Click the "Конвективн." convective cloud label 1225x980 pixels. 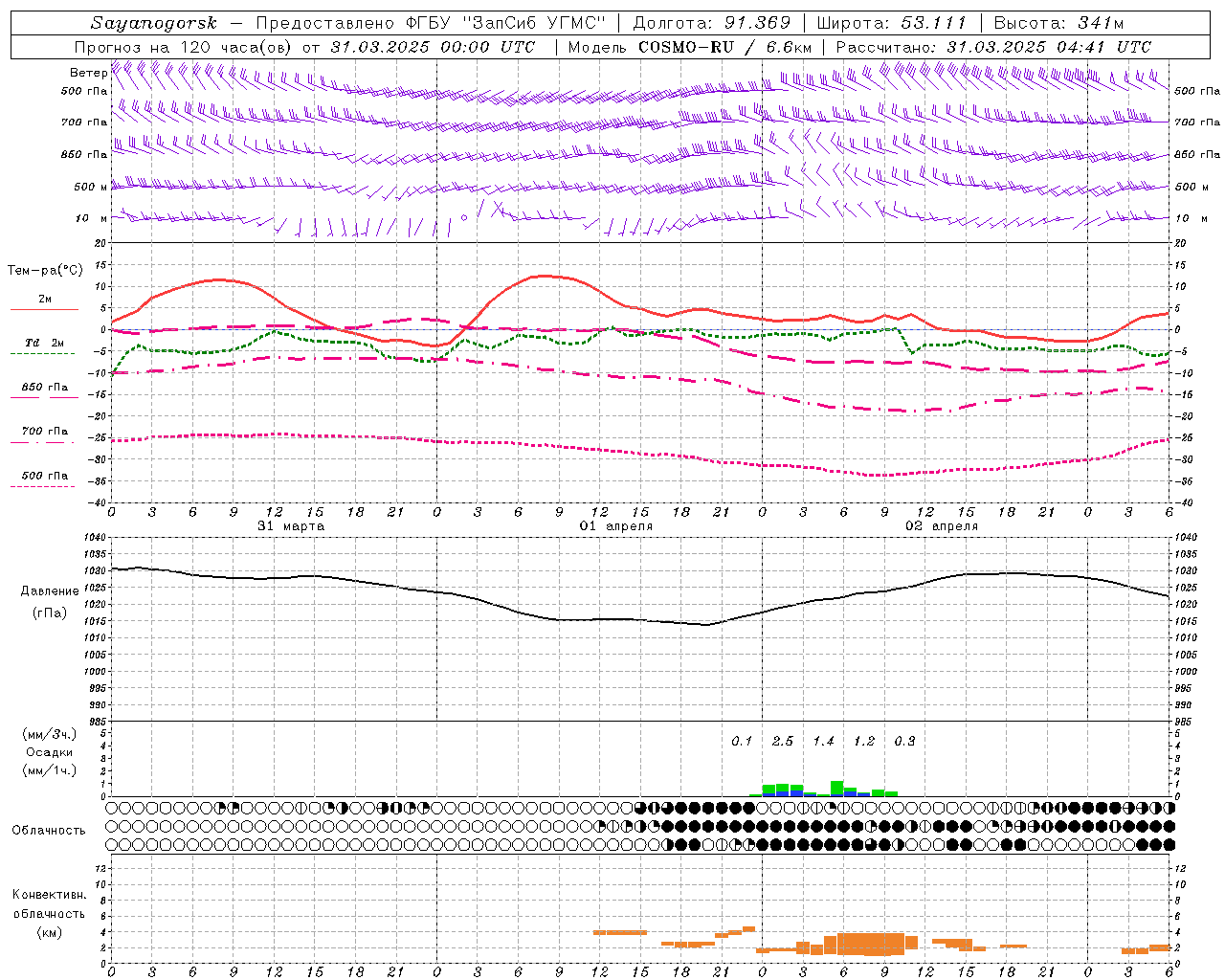click(x=50, y=895)
